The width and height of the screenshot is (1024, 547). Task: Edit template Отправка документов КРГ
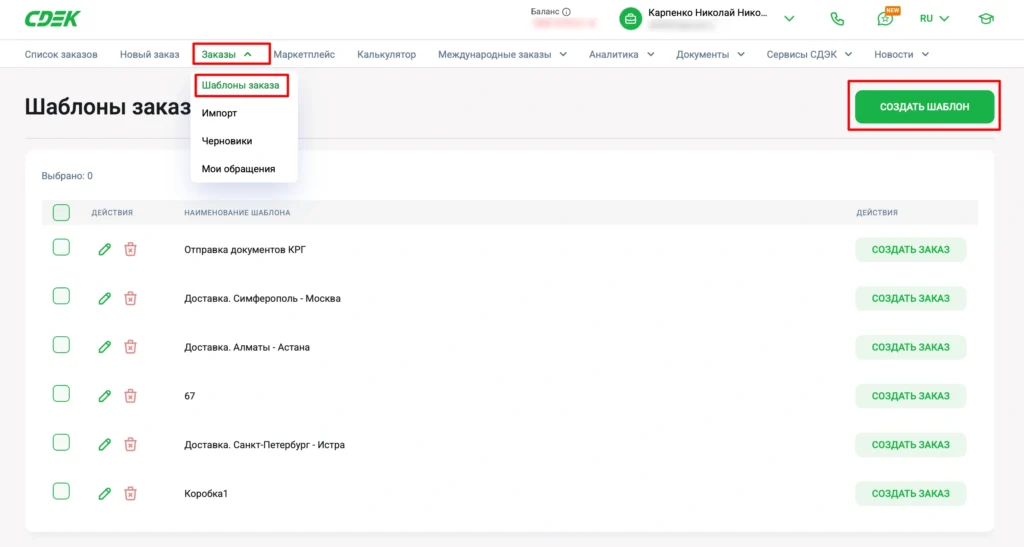click(104, 249)
